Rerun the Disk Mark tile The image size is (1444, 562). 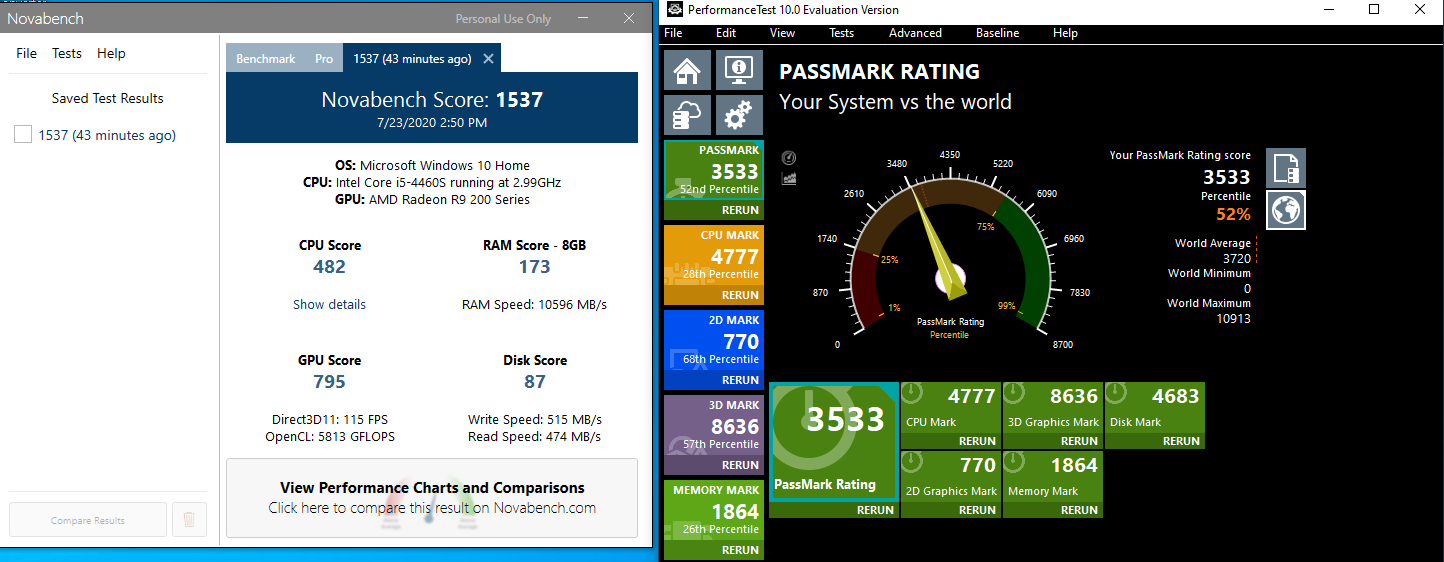coord(1181,441)
